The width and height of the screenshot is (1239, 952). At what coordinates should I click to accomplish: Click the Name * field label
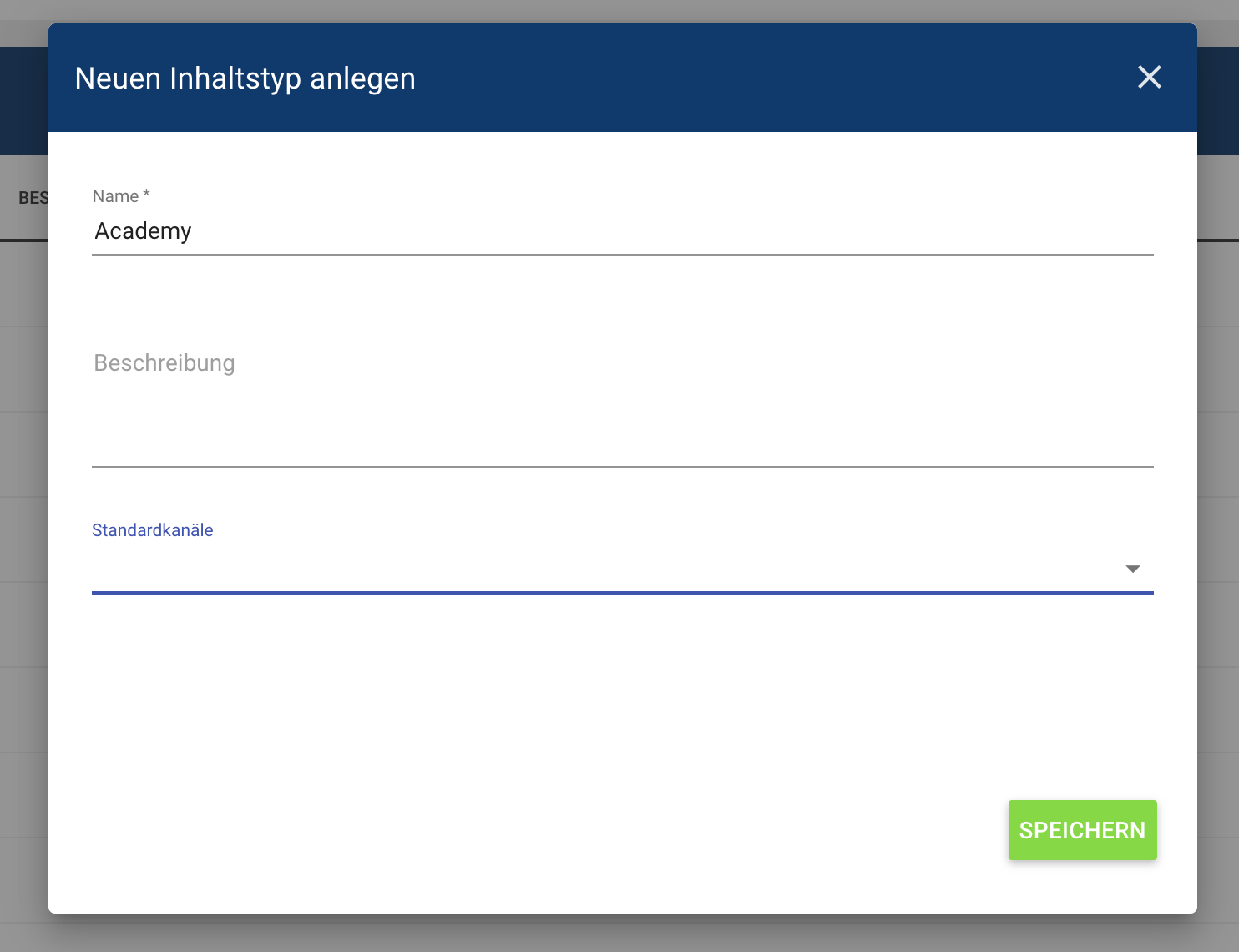[121, 196]
